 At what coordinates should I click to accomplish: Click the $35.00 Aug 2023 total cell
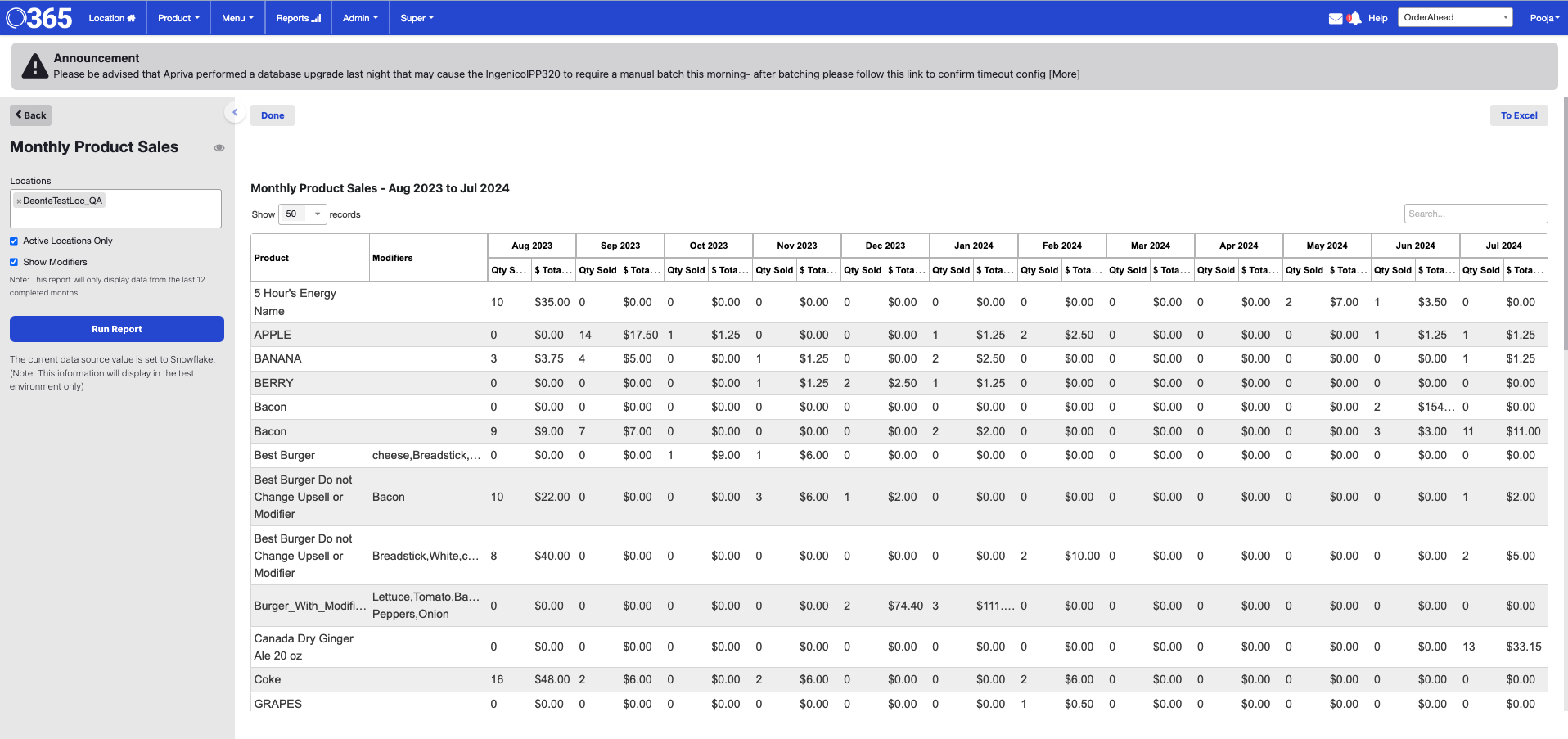point(552,302)
